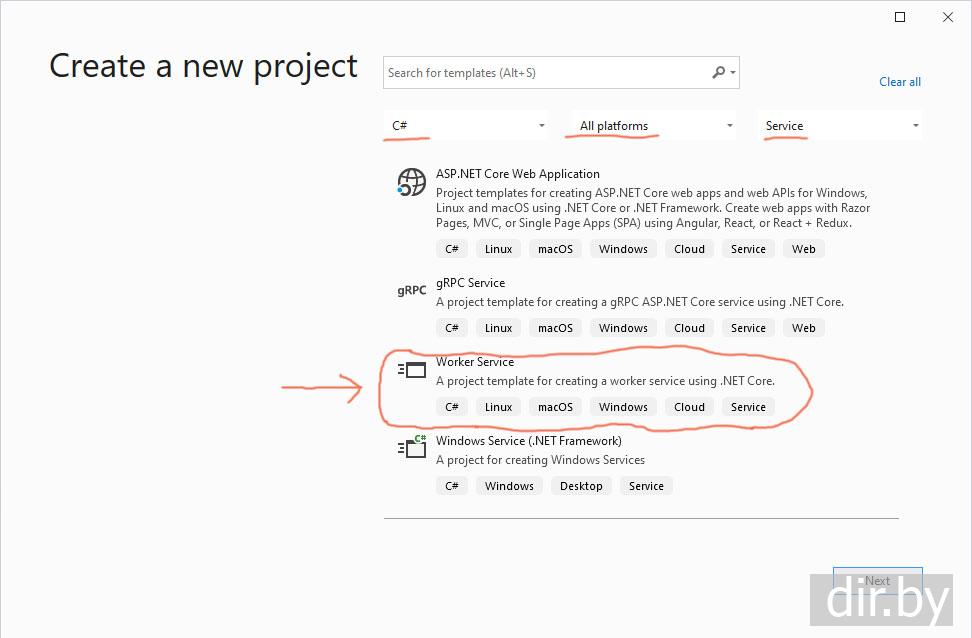Click the Web tag under gRPC Service

803,328
